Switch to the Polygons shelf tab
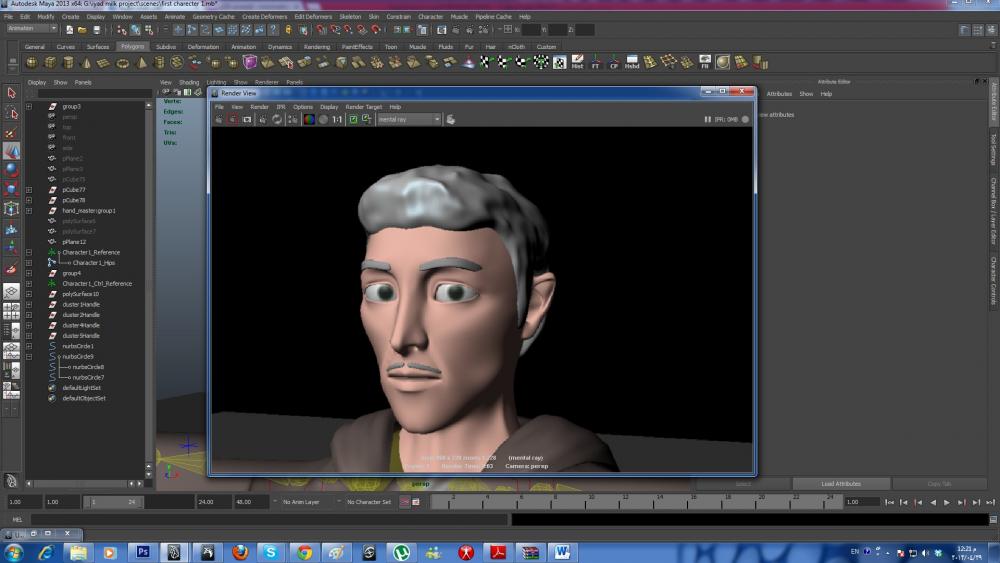The image size is (1000, 563). click(132, 47)
